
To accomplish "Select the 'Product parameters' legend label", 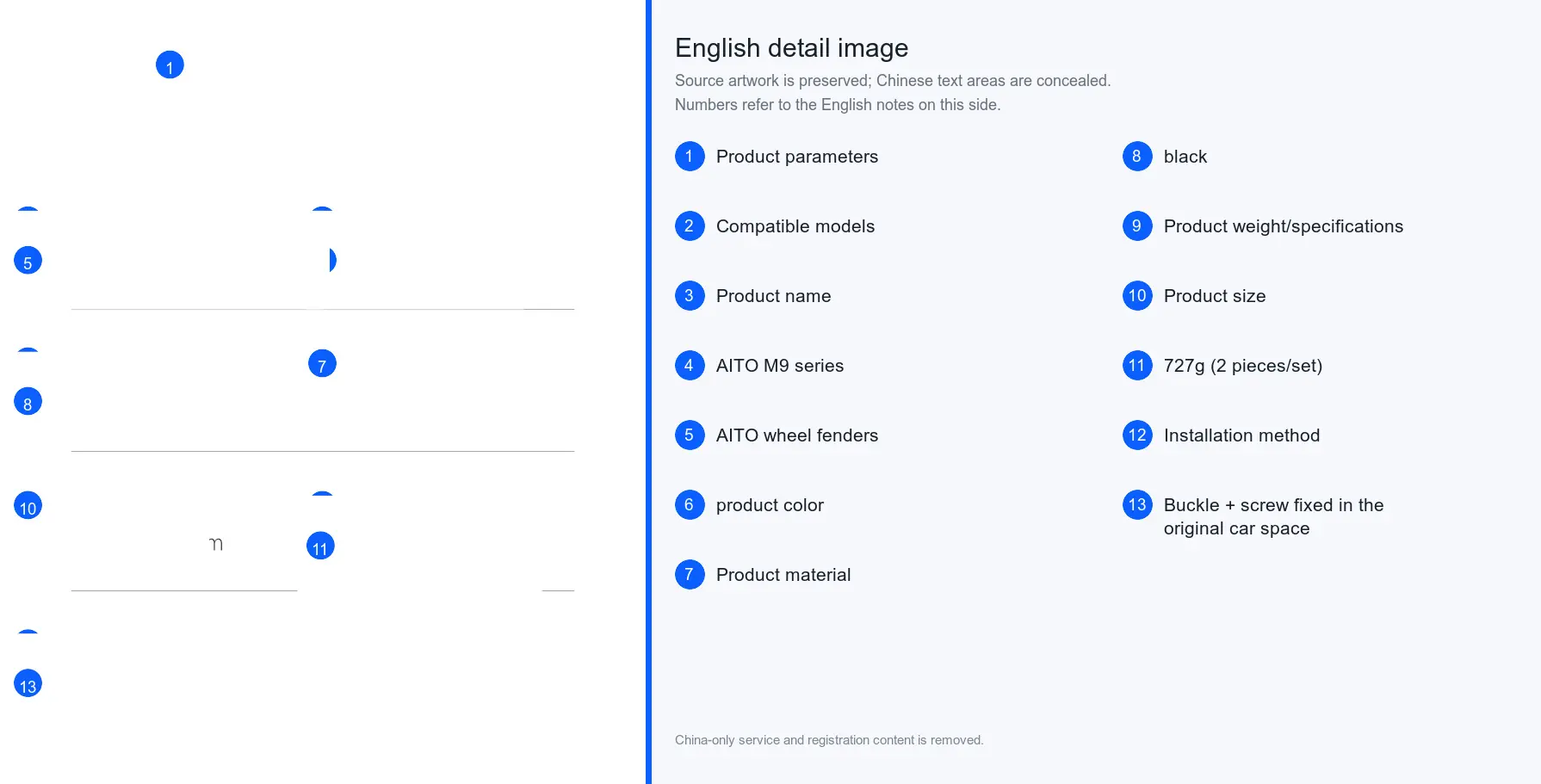I will [x=797, y=157].
